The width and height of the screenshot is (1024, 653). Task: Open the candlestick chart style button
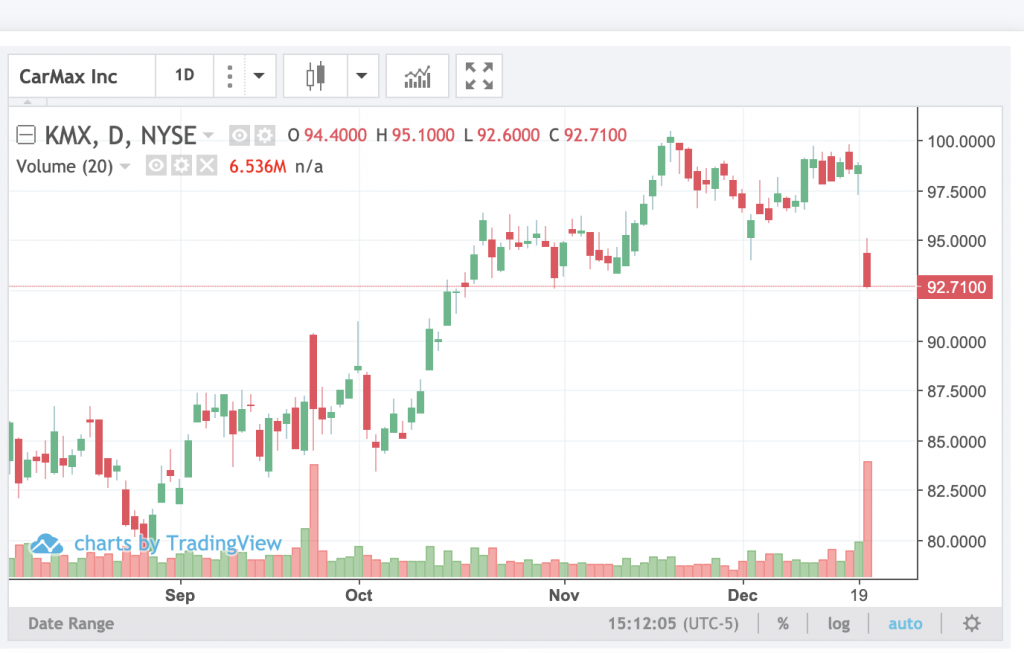point(316,76)
